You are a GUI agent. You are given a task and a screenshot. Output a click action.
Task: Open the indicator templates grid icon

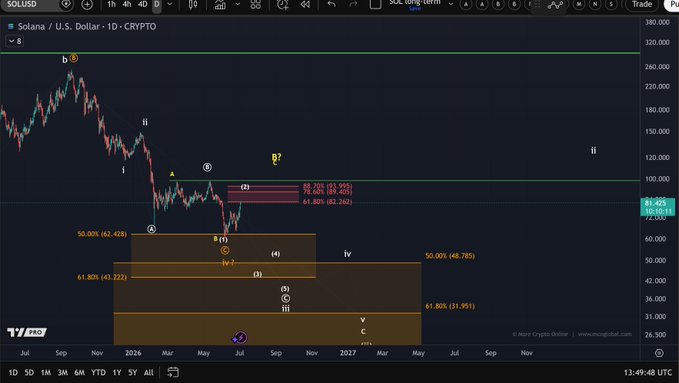(255, 5)
